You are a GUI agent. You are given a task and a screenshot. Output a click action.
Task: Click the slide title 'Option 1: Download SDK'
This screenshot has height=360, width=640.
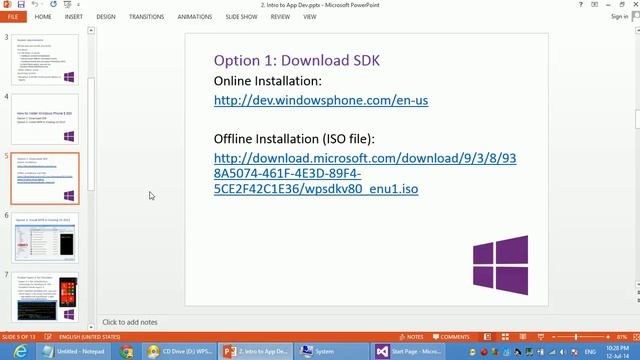point(297,60)
